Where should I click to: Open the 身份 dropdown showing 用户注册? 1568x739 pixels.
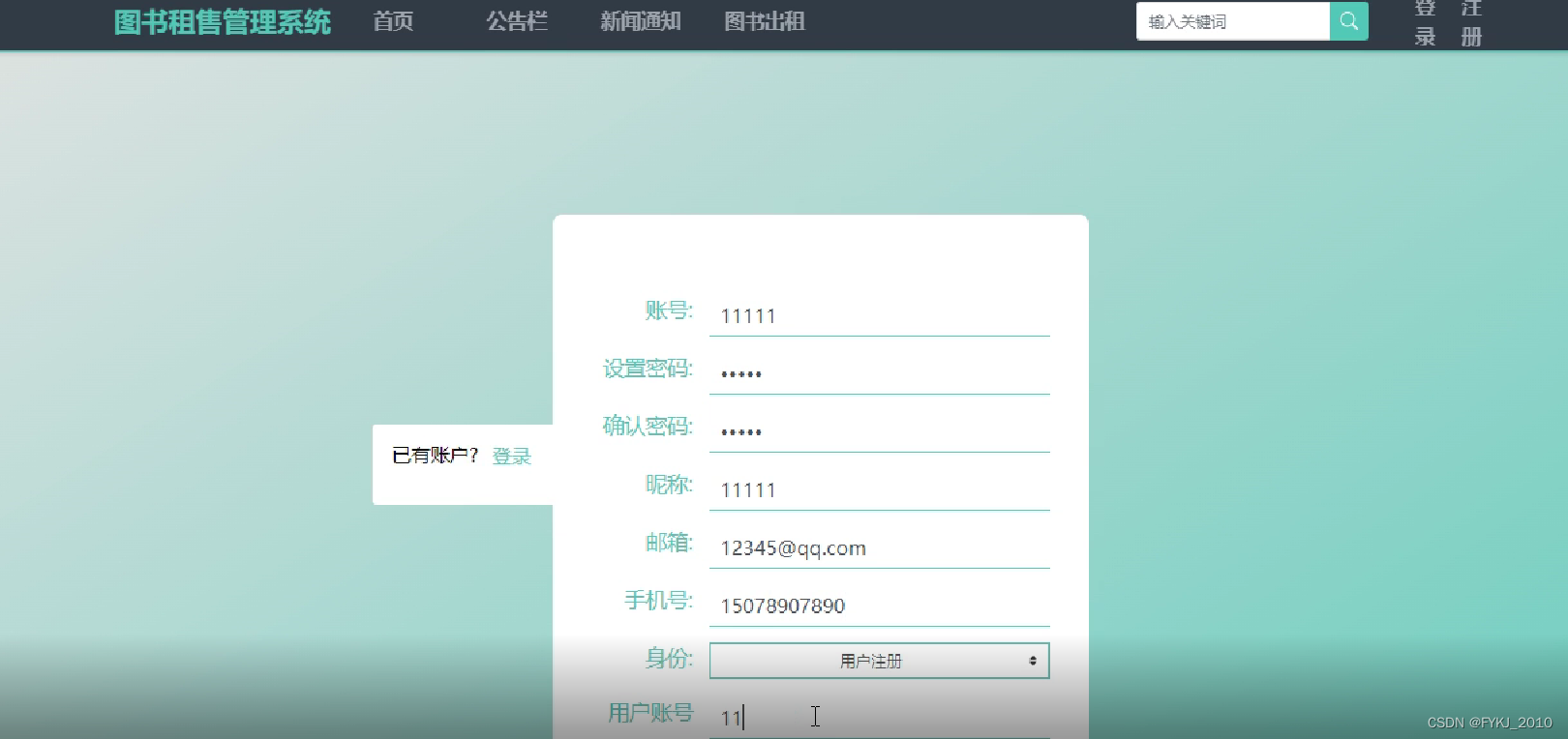879,661
